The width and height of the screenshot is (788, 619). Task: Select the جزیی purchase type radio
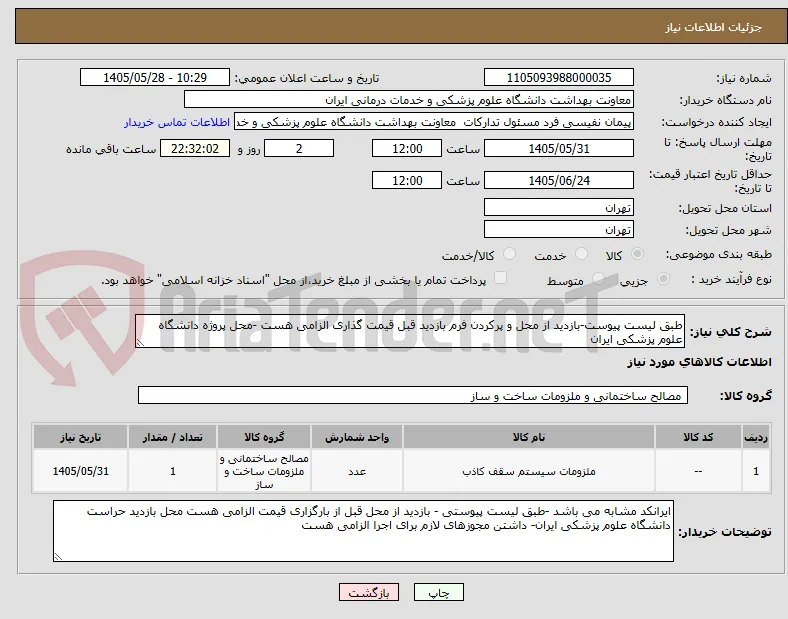click(663, 279)
